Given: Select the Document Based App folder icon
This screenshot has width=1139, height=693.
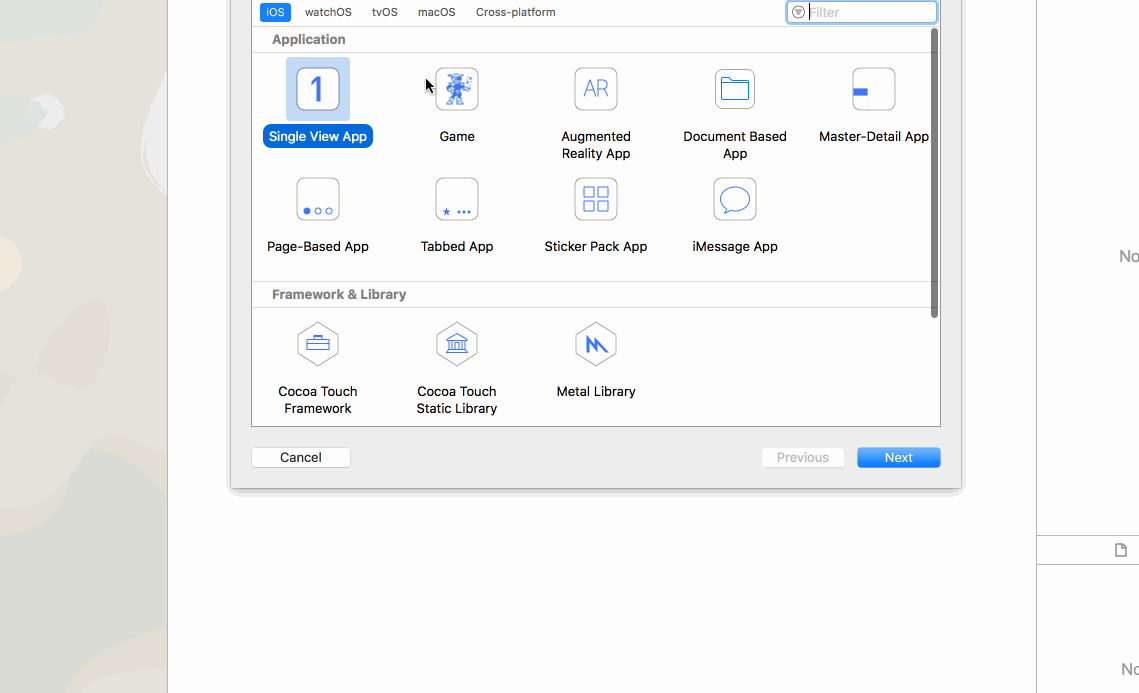Looking at the screenshot, I should click(x=734, y=89).
